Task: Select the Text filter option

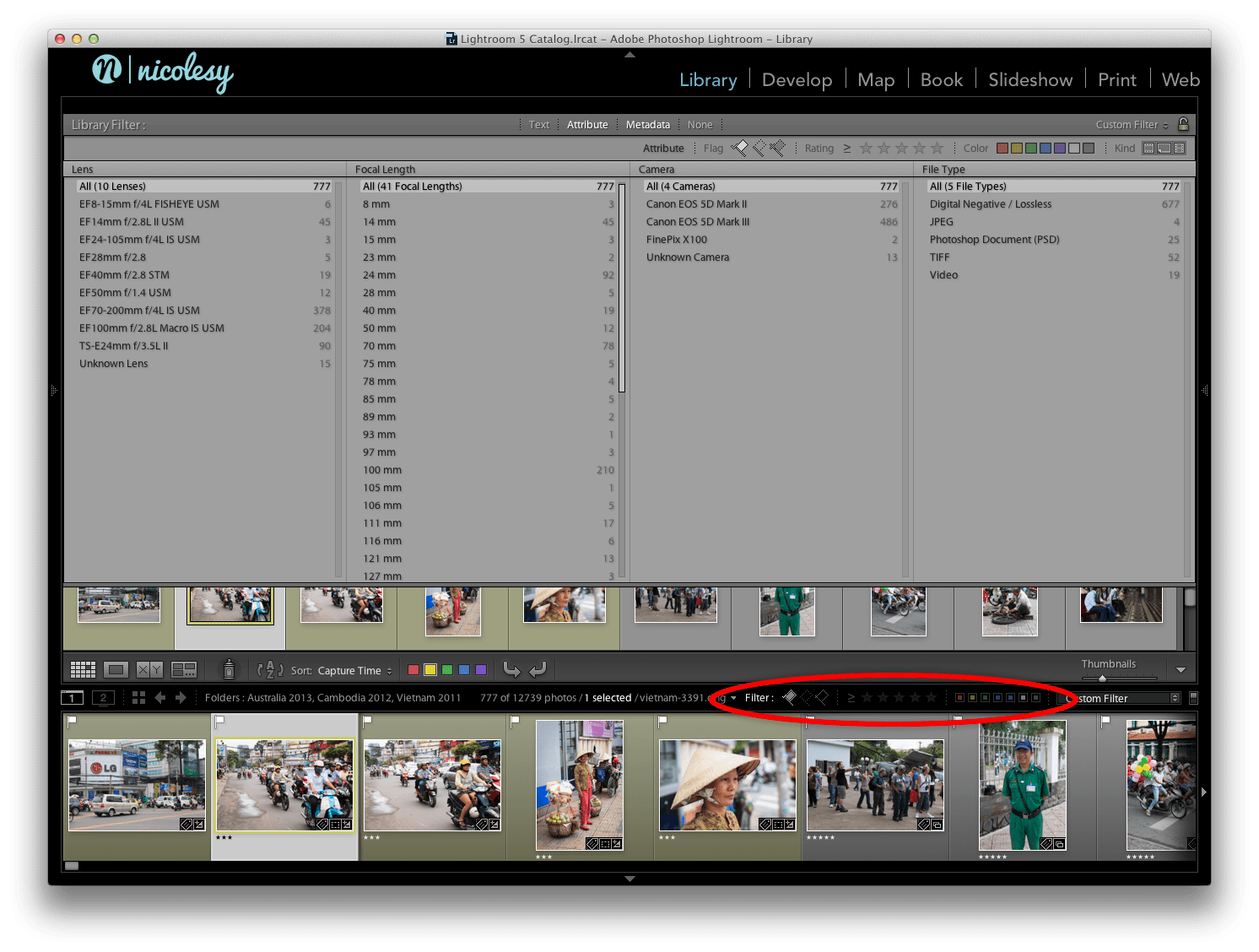Action: click(538, 125)
